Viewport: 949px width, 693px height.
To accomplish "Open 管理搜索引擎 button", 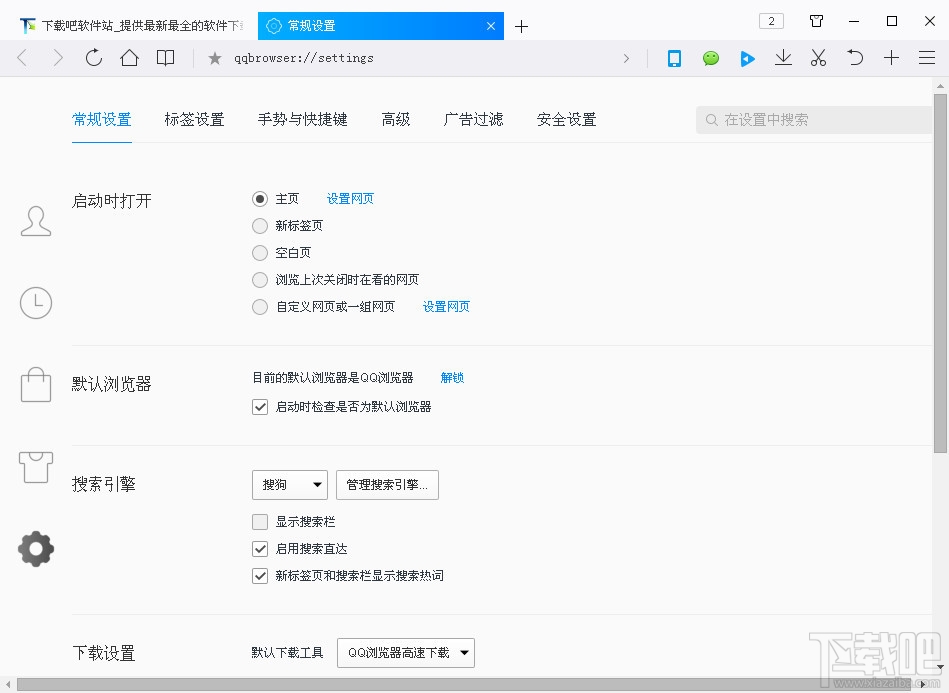I will [x=387, y=485].
